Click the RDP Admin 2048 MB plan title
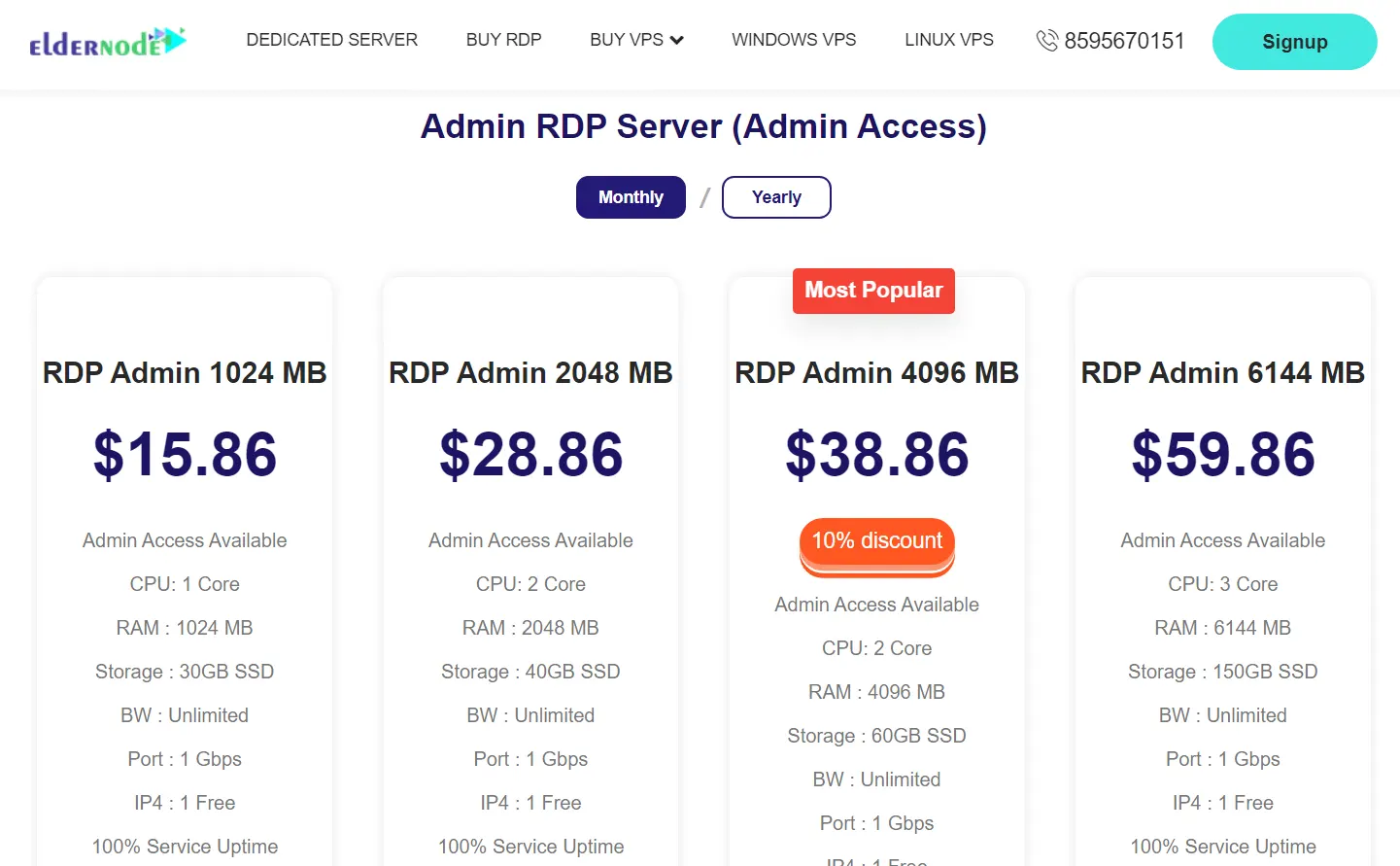This screenshot has width=1400, height=866. point(530,372)
